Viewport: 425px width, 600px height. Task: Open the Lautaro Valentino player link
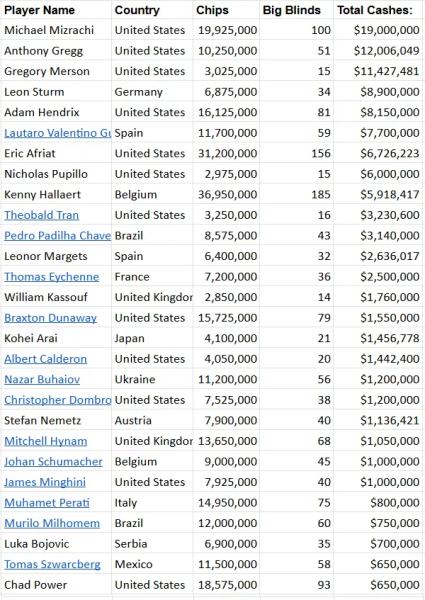point(57,133)
